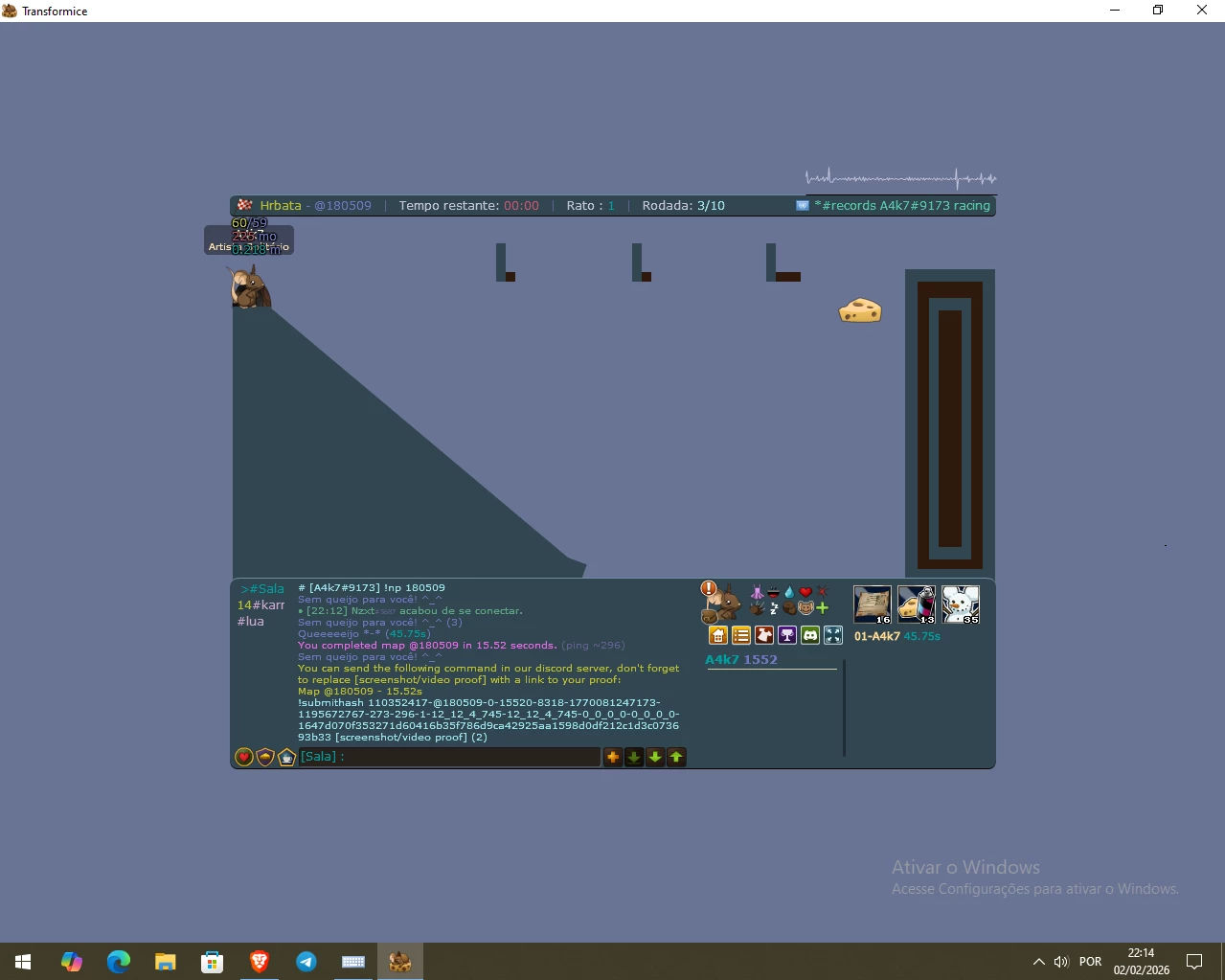
Task: Click the player name 'A4k7 1552'
Action: [x=741, y=660]
